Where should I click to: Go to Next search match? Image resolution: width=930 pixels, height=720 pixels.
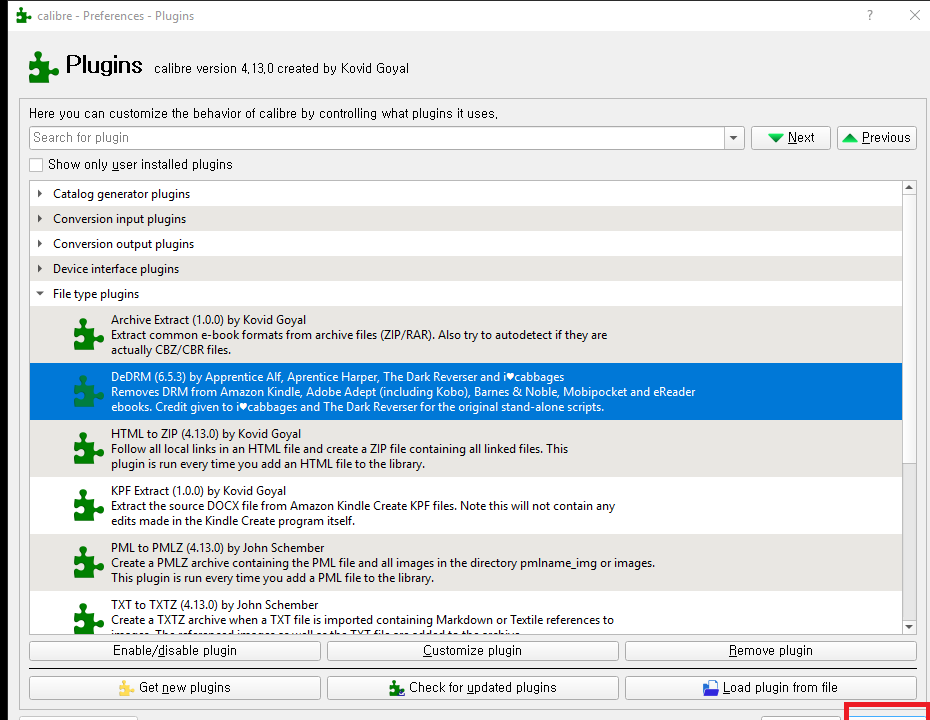791,138
